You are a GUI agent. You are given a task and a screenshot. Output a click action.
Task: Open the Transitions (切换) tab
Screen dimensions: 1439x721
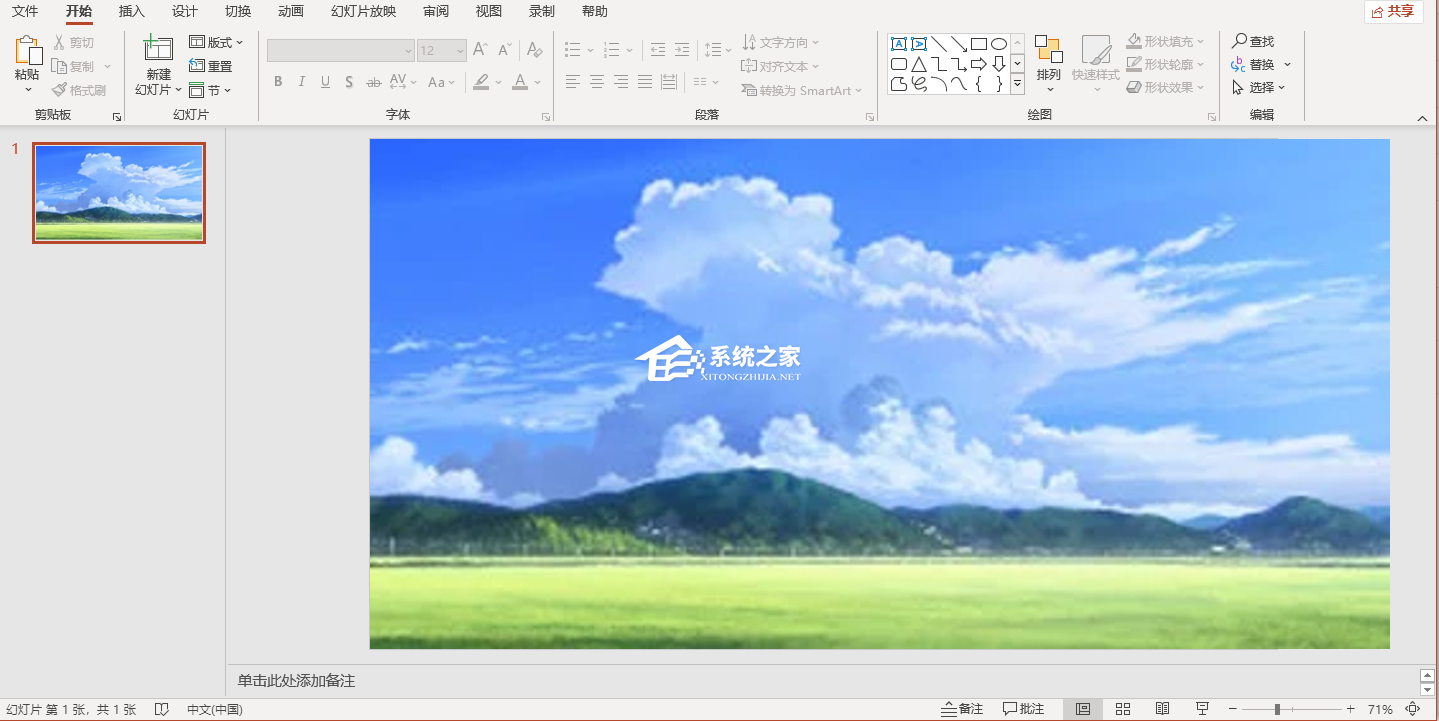pos(238,12)
